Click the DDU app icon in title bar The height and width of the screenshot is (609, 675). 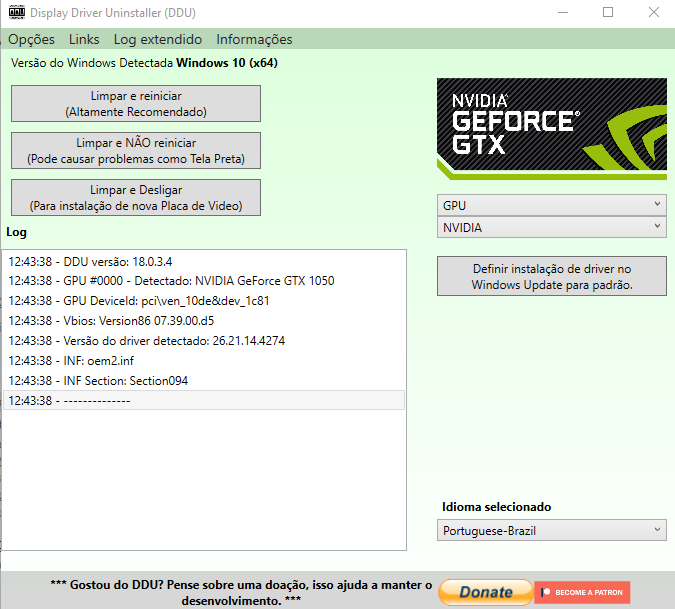[17, 12]
